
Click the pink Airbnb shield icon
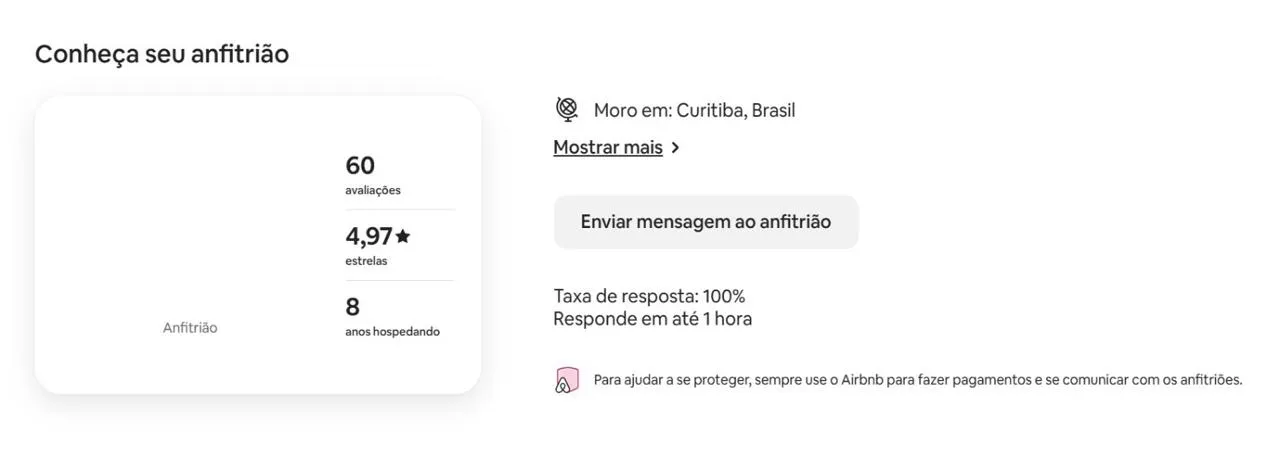click(566, 380)
